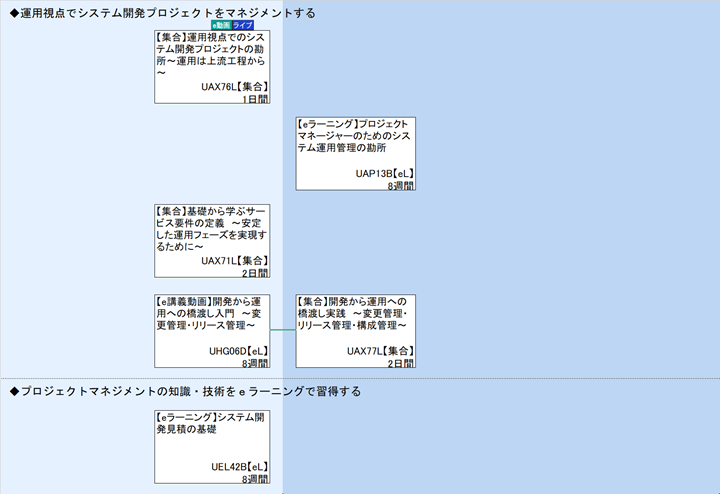The height and width of the screenshot is (494, 720).
Task: Click the 8週間 duration in the UEL42B box
Action: [x=255, y=479]
